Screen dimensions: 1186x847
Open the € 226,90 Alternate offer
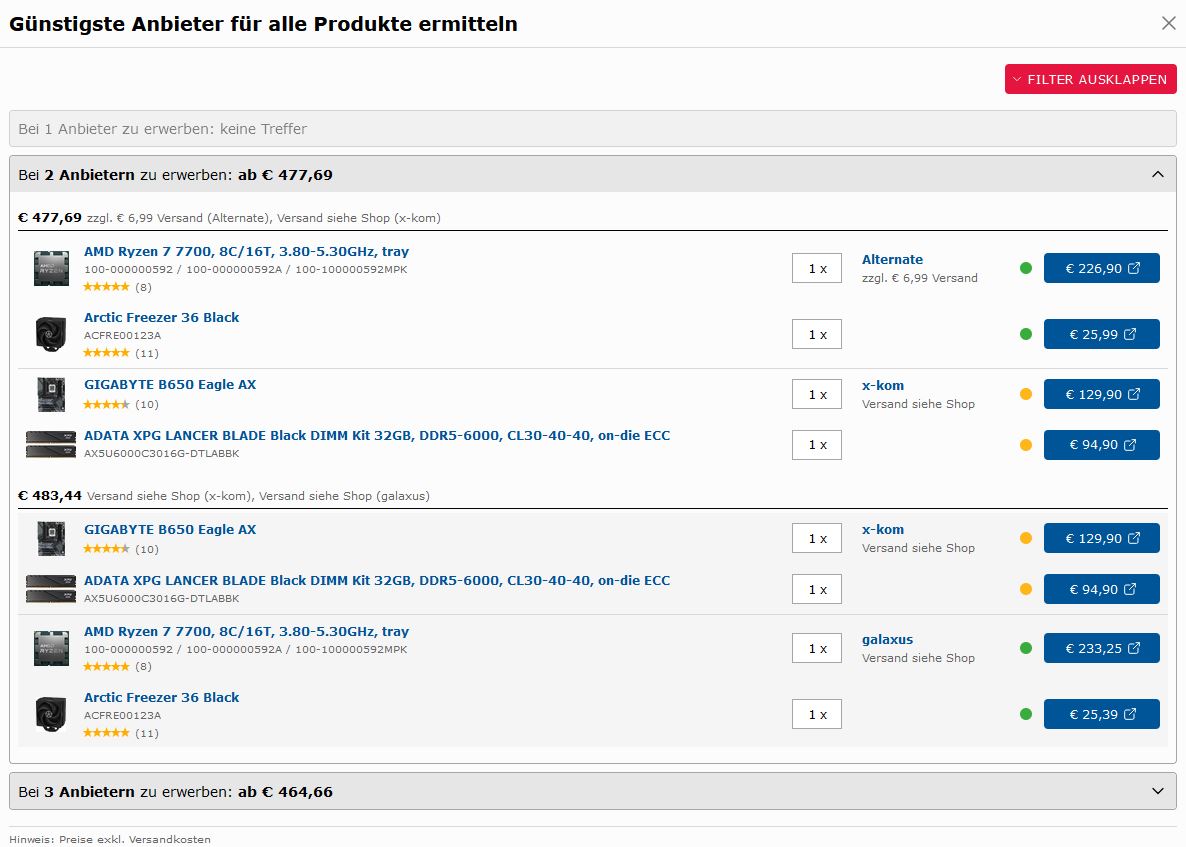coord(1101,268)
